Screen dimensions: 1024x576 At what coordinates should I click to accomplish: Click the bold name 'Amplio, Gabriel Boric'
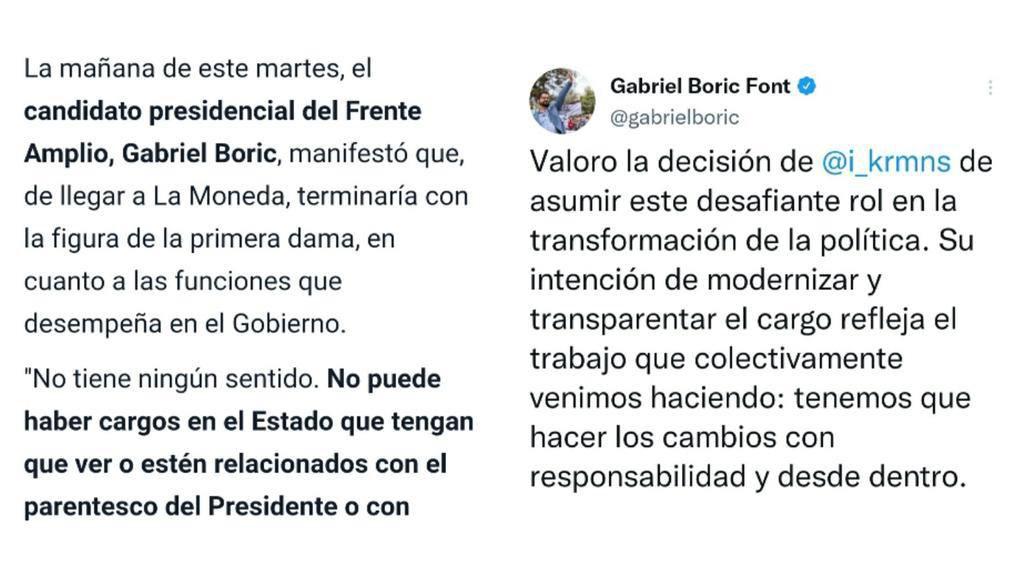150,153
